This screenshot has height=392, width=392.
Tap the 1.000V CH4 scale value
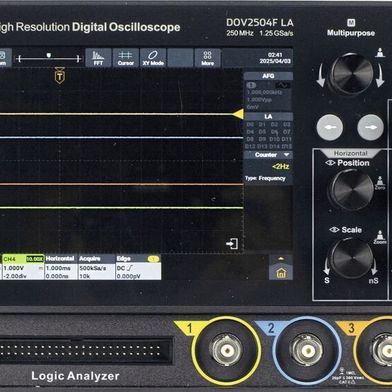pyautogui.click(x=14, y=268)
